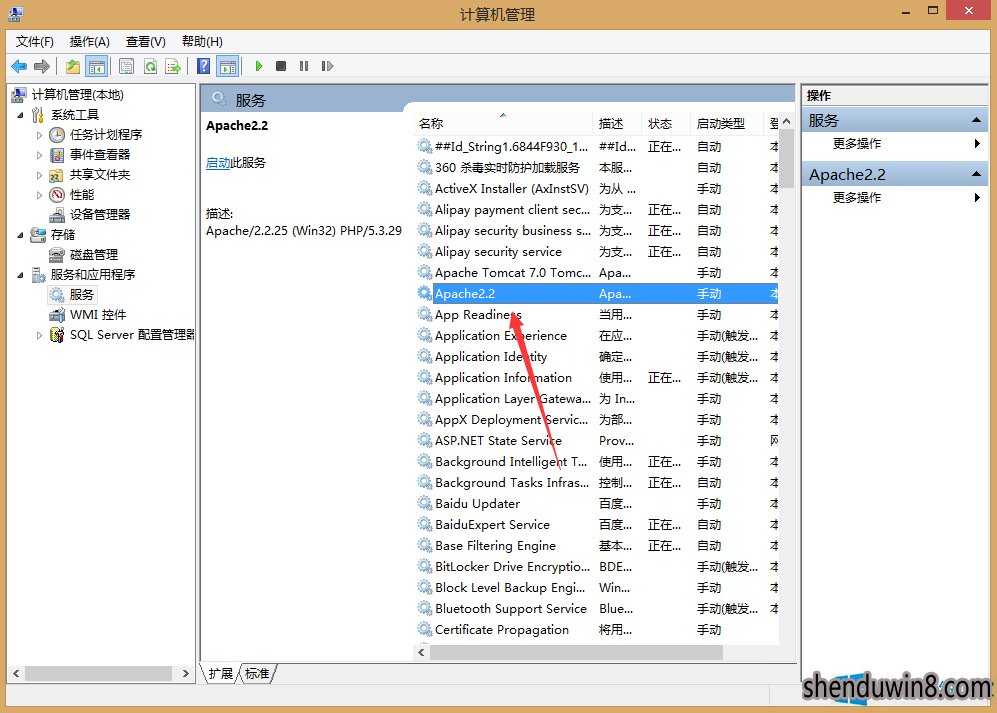
Task: Go forward with the toolbar right arrow
Action: (42, 66)
